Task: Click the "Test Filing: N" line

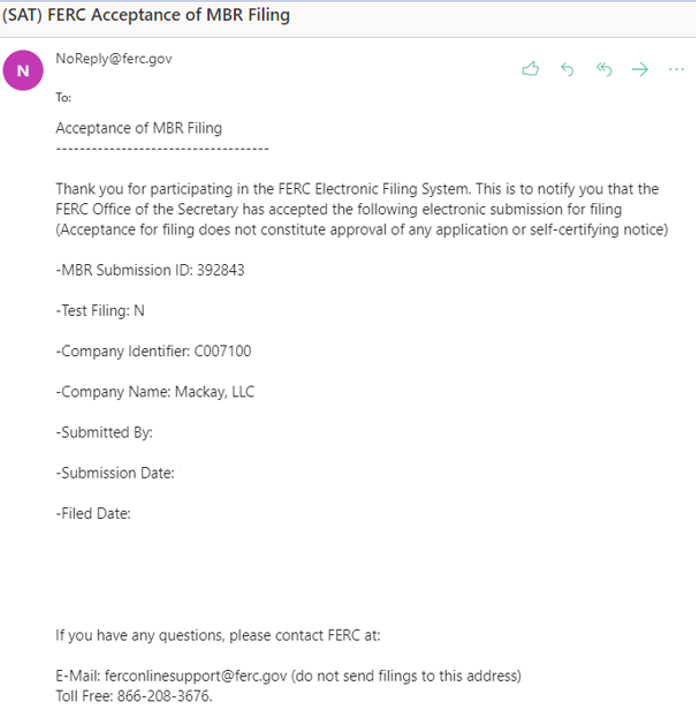Action: [x=100, y=311]
